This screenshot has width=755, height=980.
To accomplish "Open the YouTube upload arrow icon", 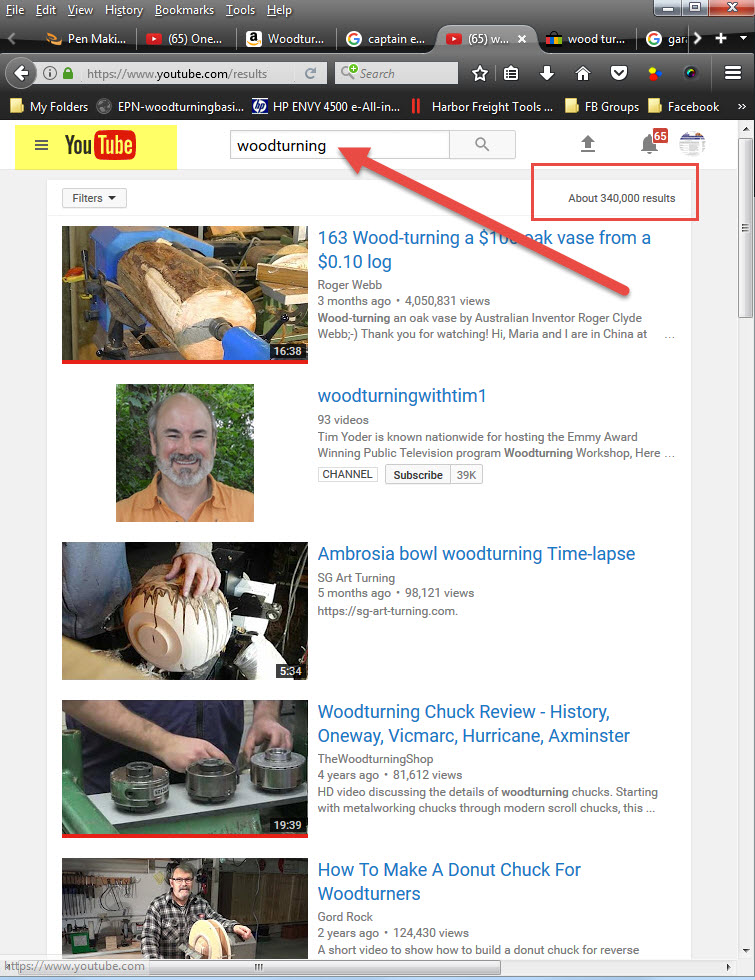I will point(588,144).
